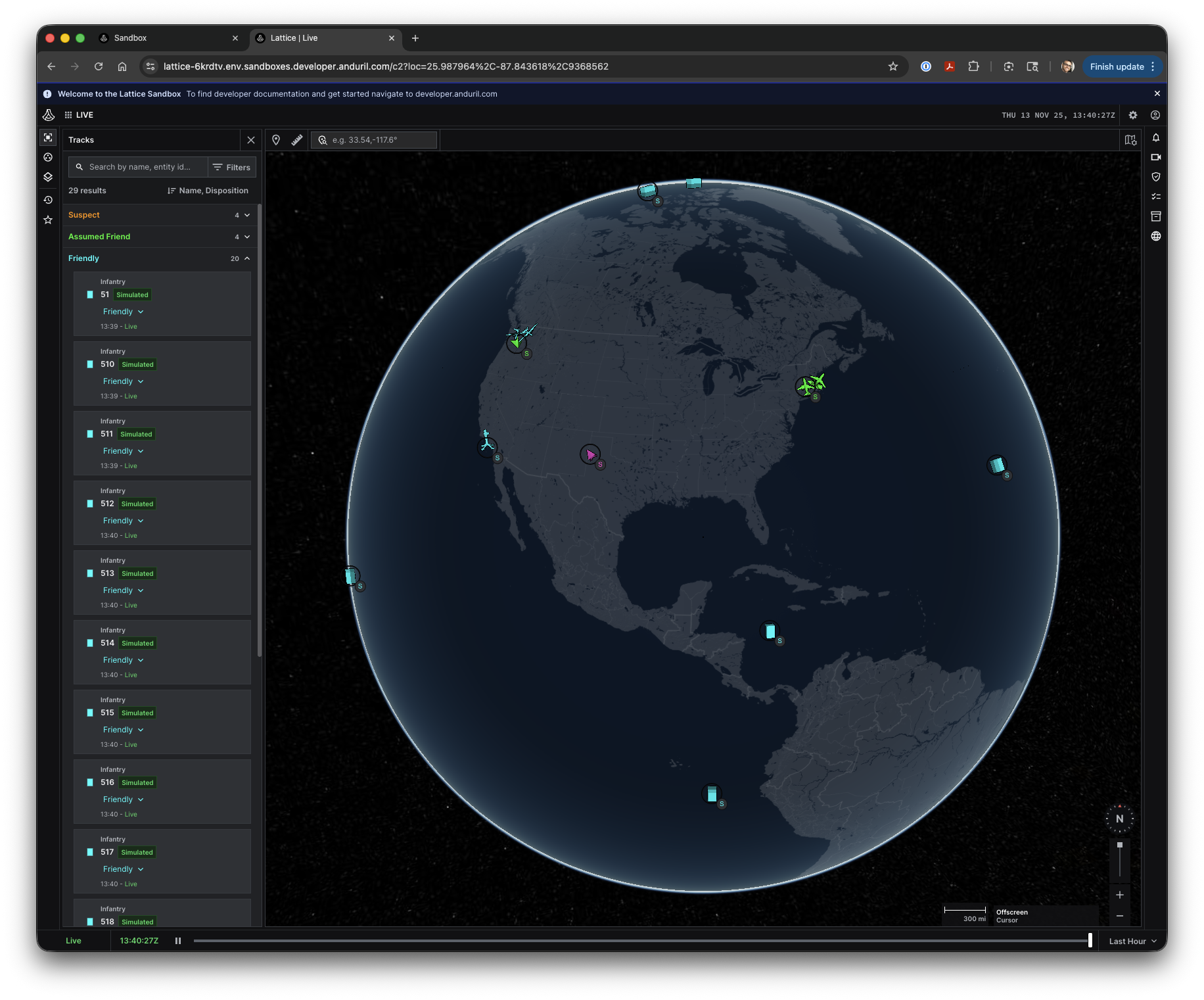
Task: Close the Tracks panel
Action: [251, 140]
